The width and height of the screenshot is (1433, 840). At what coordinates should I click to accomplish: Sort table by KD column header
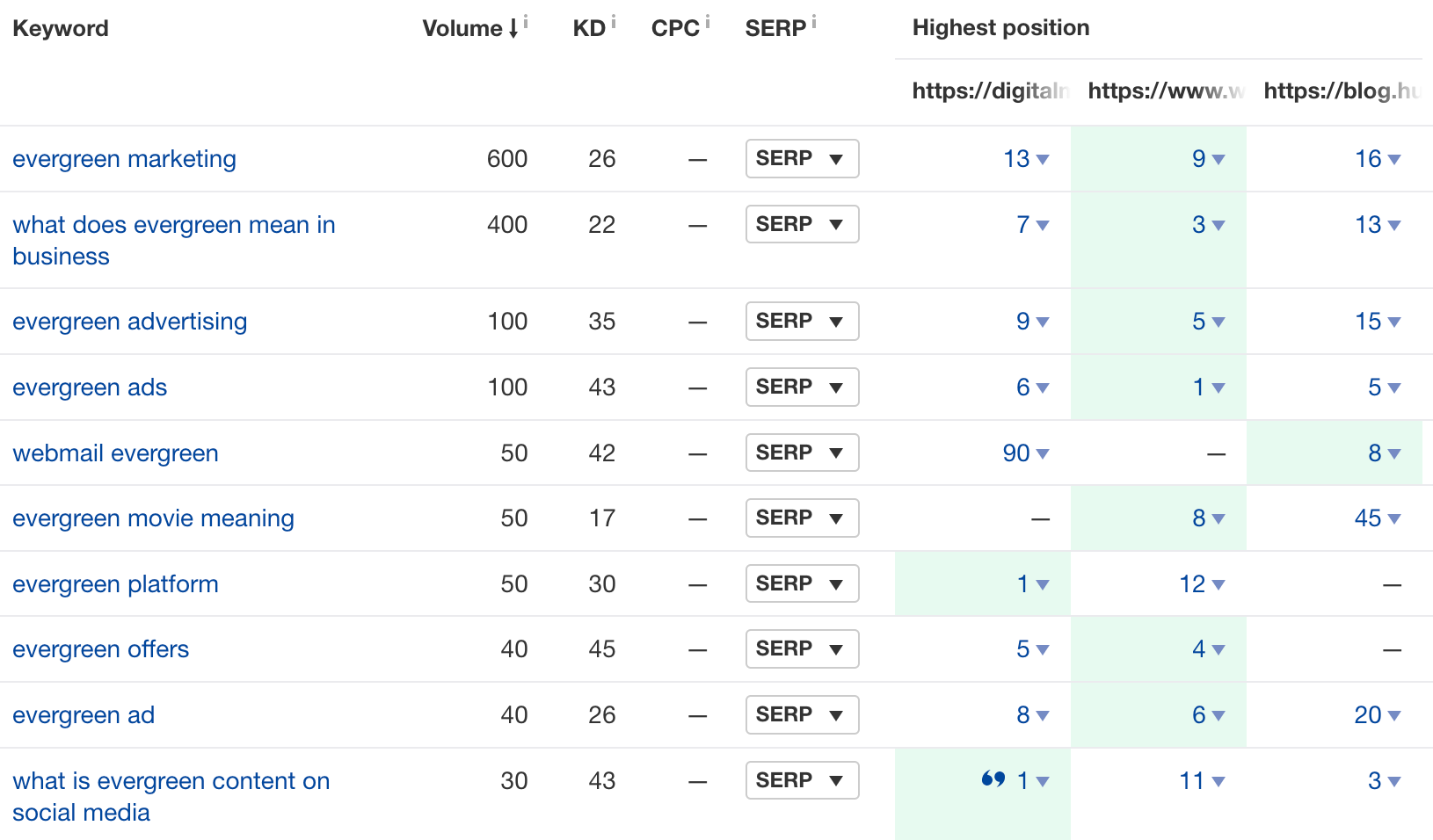coord(588,28)
